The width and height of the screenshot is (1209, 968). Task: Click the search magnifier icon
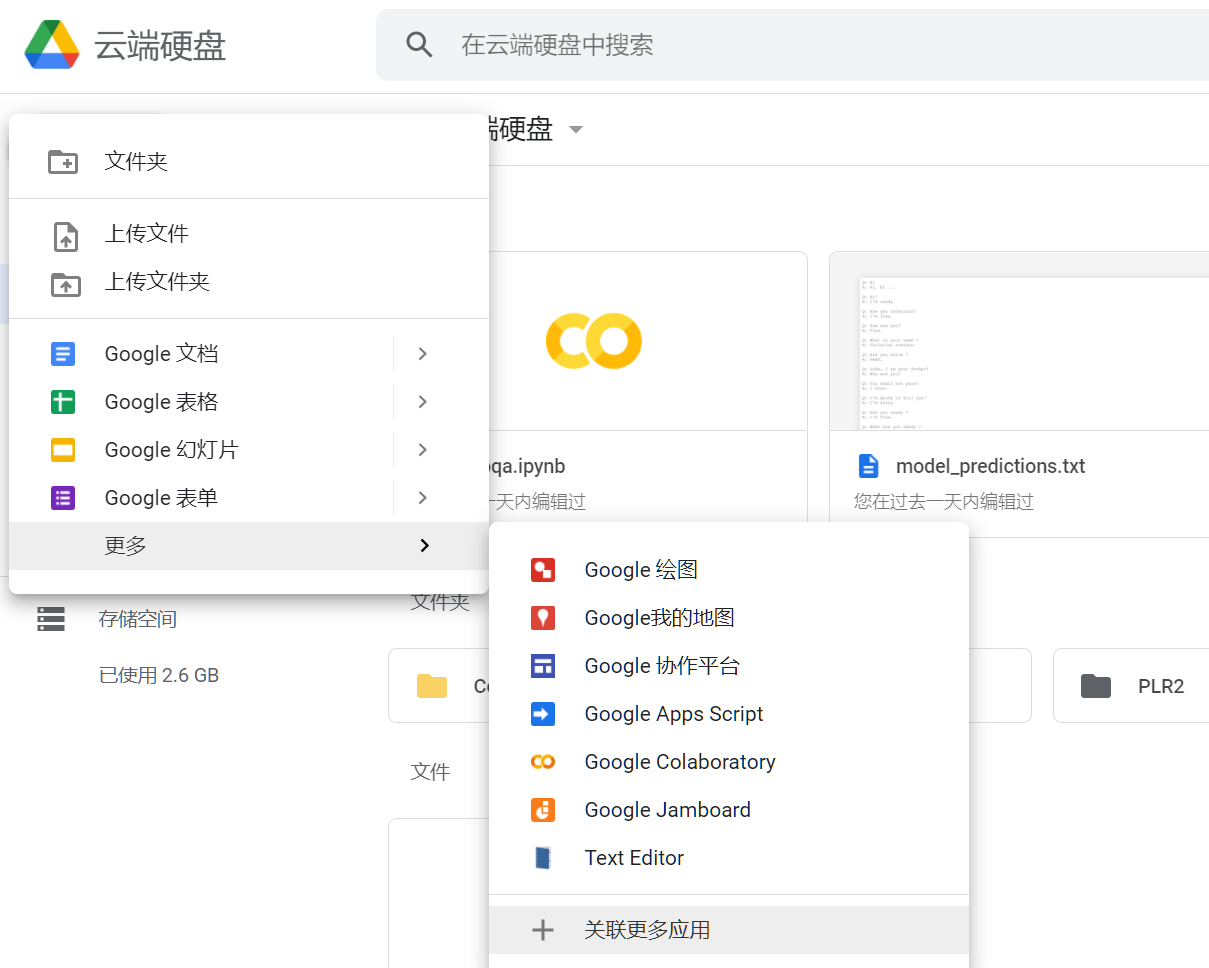[419, 45]
